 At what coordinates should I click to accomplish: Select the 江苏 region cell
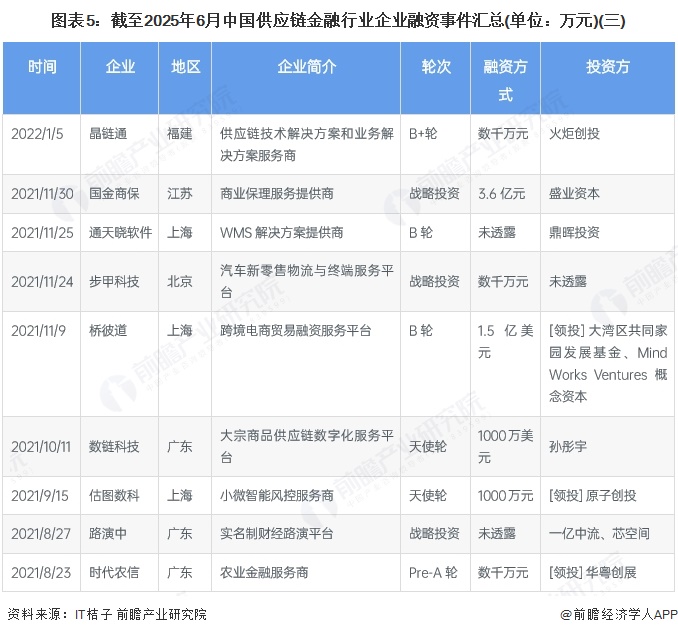(179, 194)
